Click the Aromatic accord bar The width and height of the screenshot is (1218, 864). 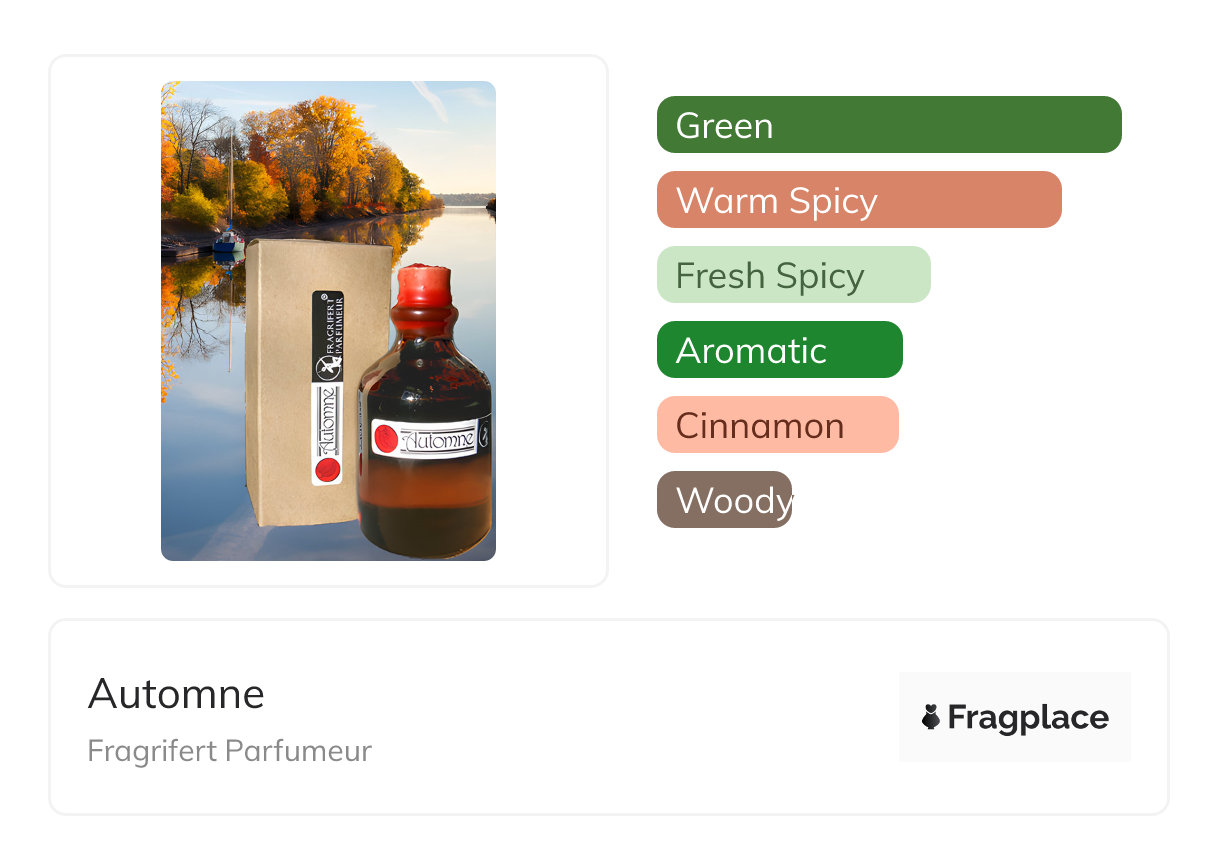(x=780, y=350)
